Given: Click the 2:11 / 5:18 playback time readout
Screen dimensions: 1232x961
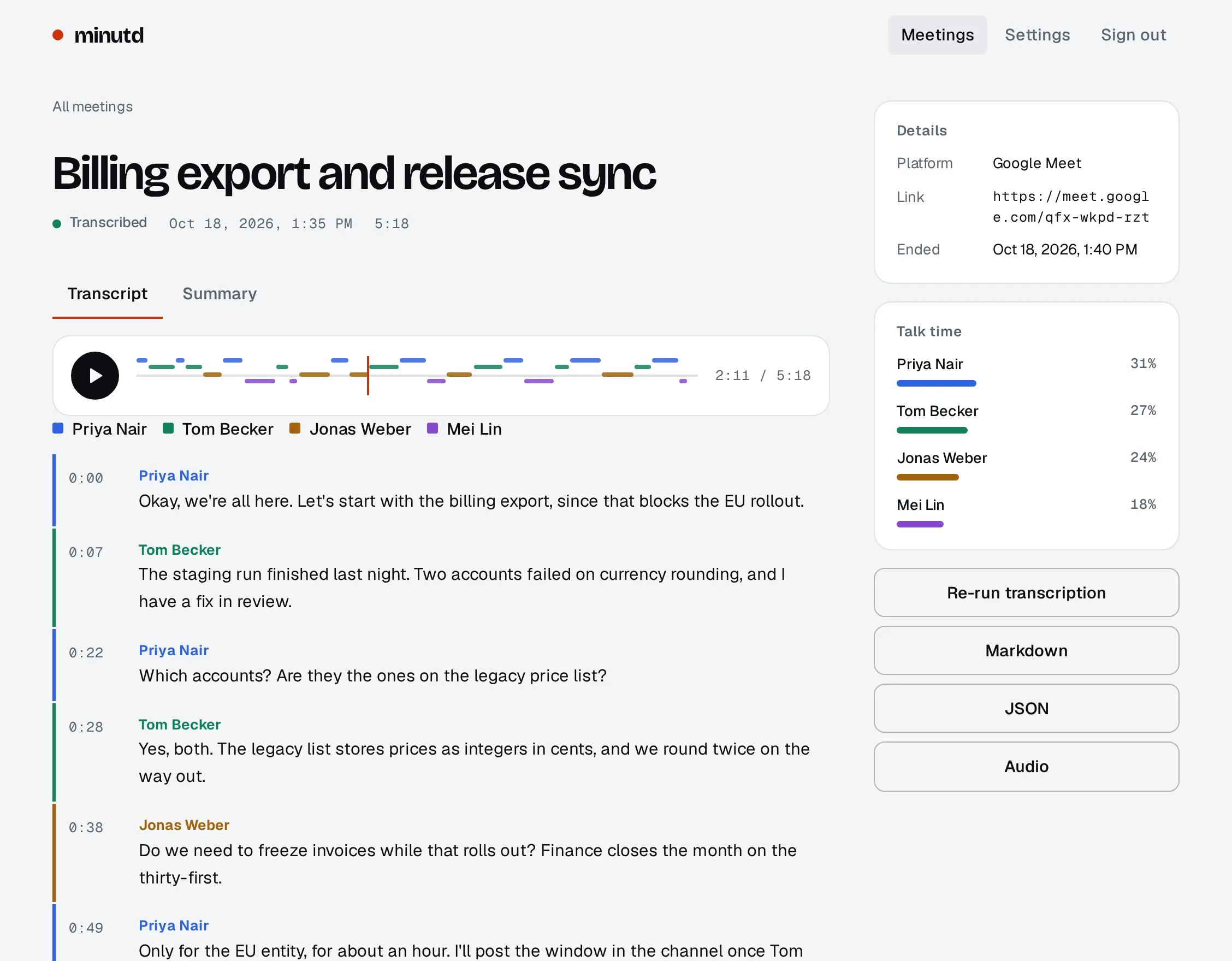Looking at the screenshot, I should [x=763, y=376].
